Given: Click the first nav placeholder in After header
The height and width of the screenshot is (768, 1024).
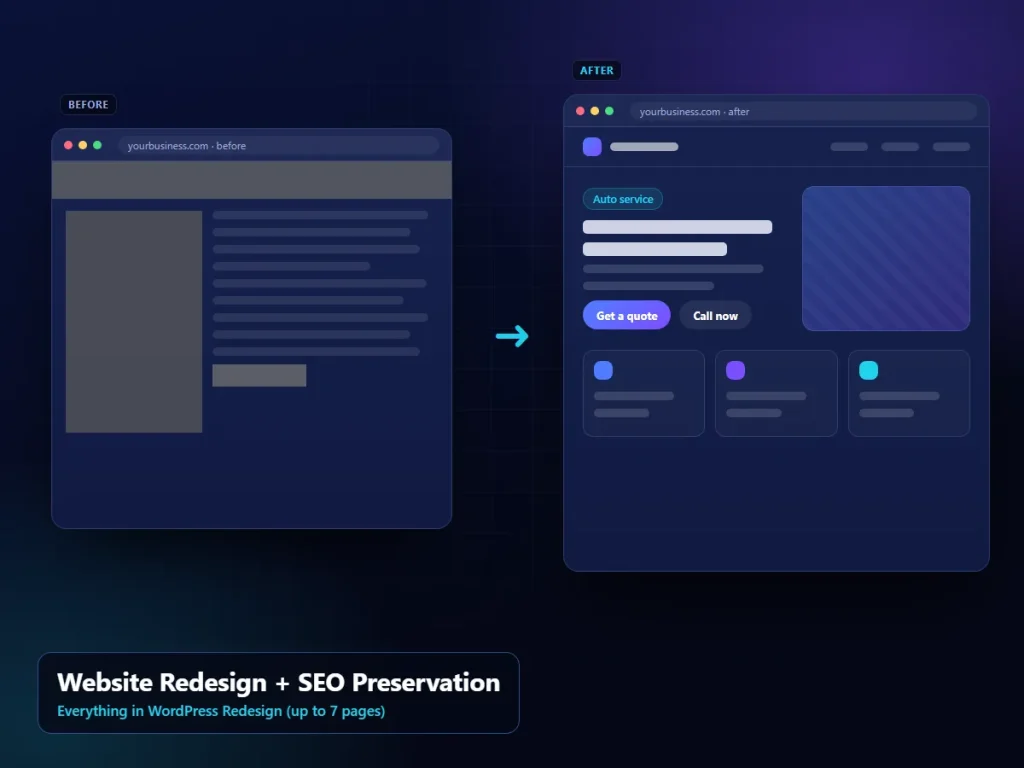Looking at the screenshot, I should (x=849, y=147).
